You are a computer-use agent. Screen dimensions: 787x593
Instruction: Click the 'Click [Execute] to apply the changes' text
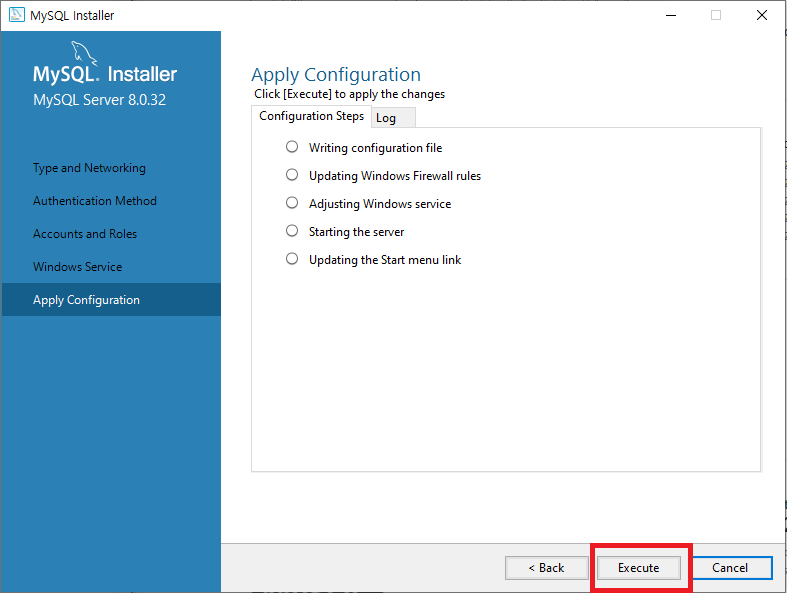349,94
